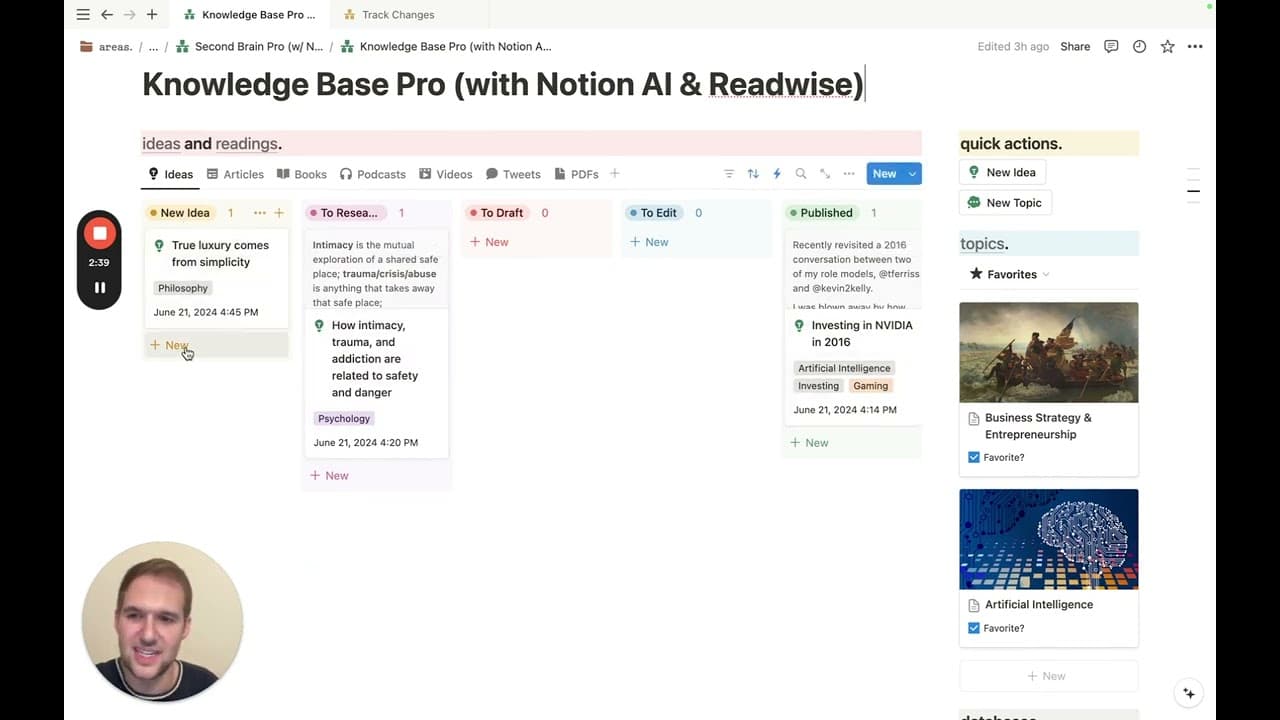Image resolution: width=1280 pixels, height=720 pixels.
Task: Open database as full page
Action: pos(825,174)
